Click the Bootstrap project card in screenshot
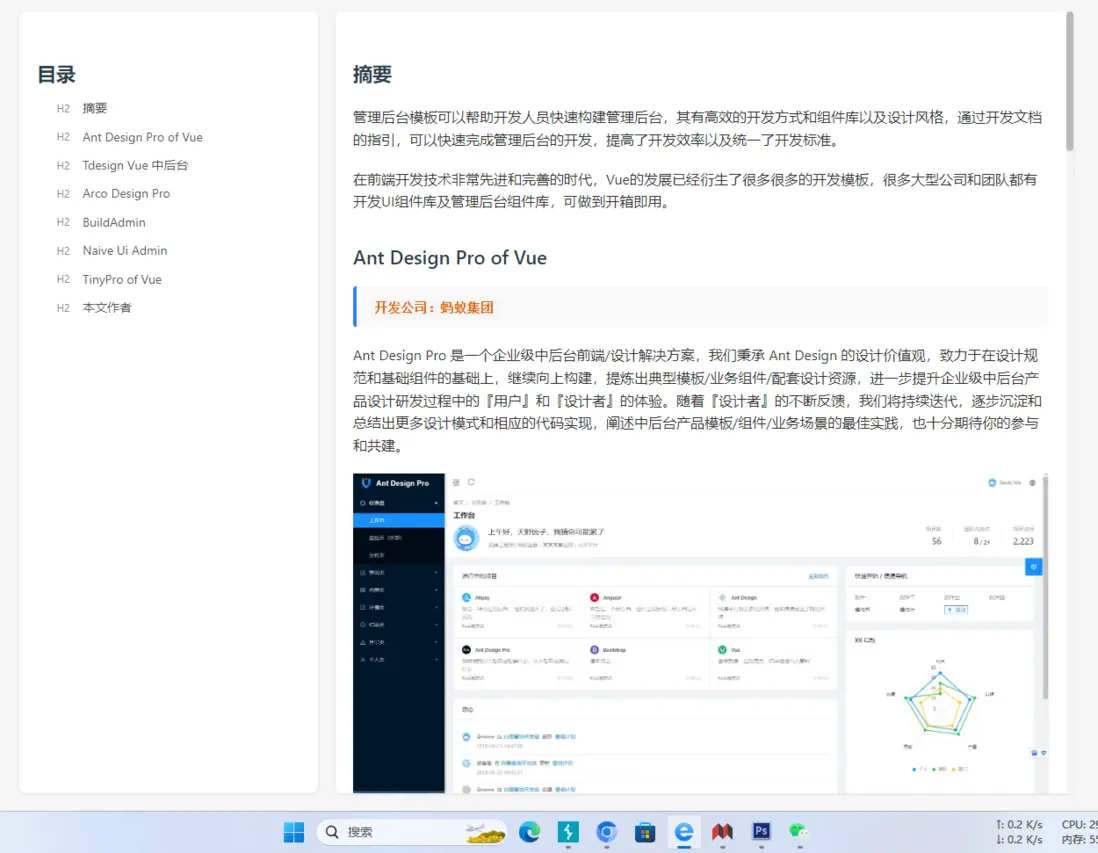The height and width of the screenshot is (853, 1098). click(645, 663)
